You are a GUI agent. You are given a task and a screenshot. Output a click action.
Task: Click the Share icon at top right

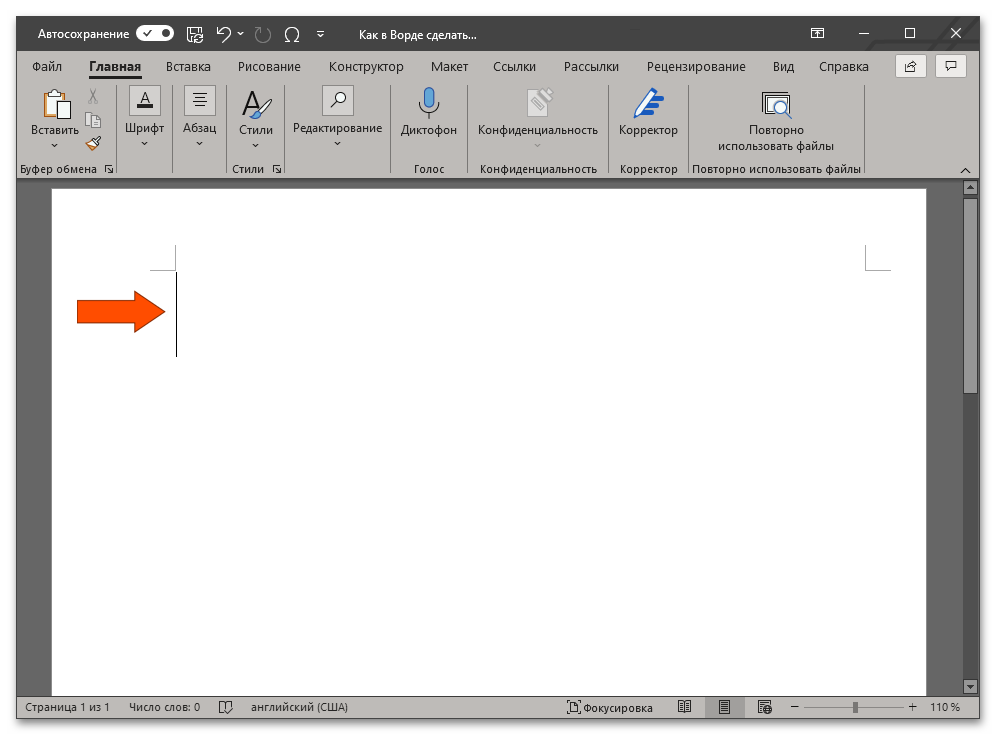tap(910, 67)
